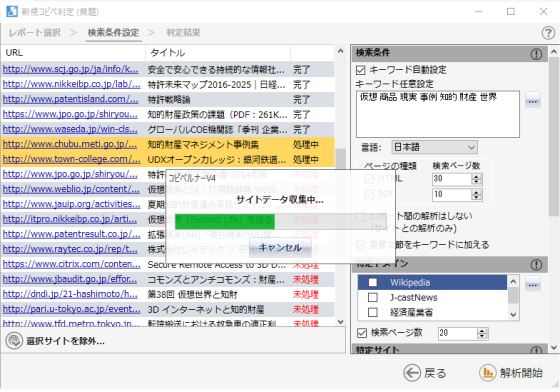This screenshot has height=392, width=560.
Task: Open the www.scj.go.jp URL link
Action: [x=70, y=69]
